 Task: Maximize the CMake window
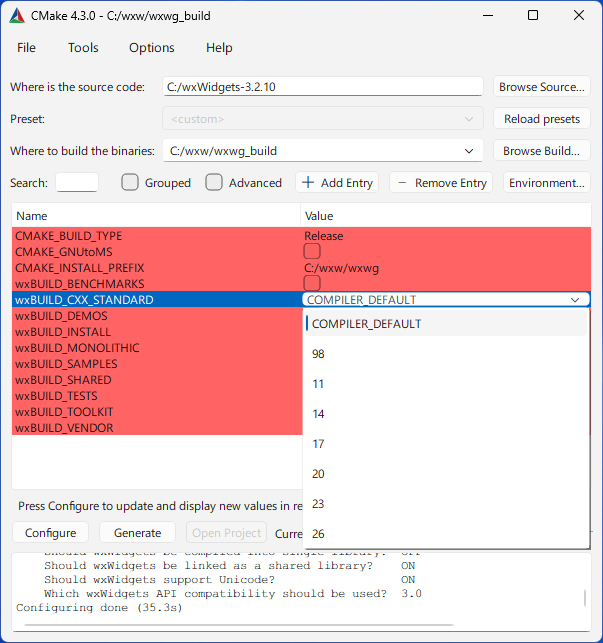click(533, 16)
